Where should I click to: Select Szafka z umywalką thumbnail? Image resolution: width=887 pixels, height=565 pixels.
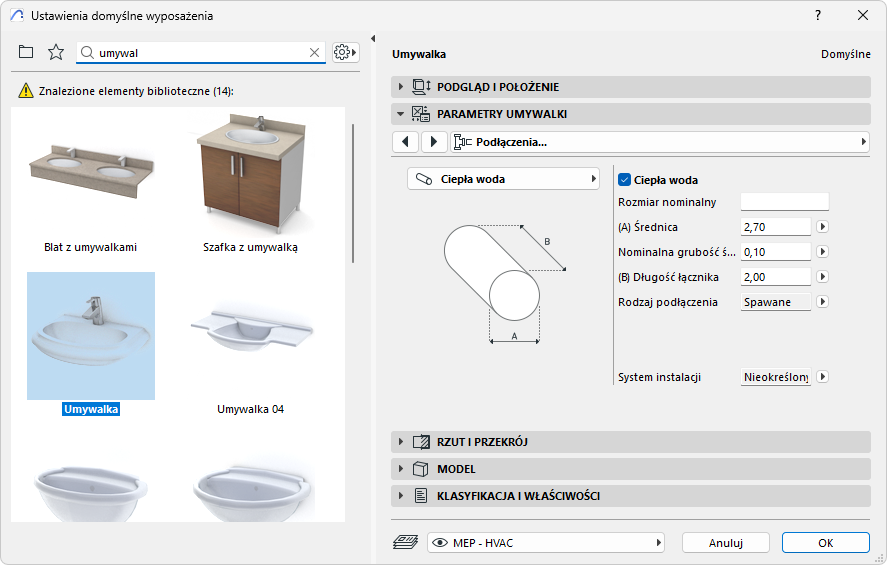(252, 177)
